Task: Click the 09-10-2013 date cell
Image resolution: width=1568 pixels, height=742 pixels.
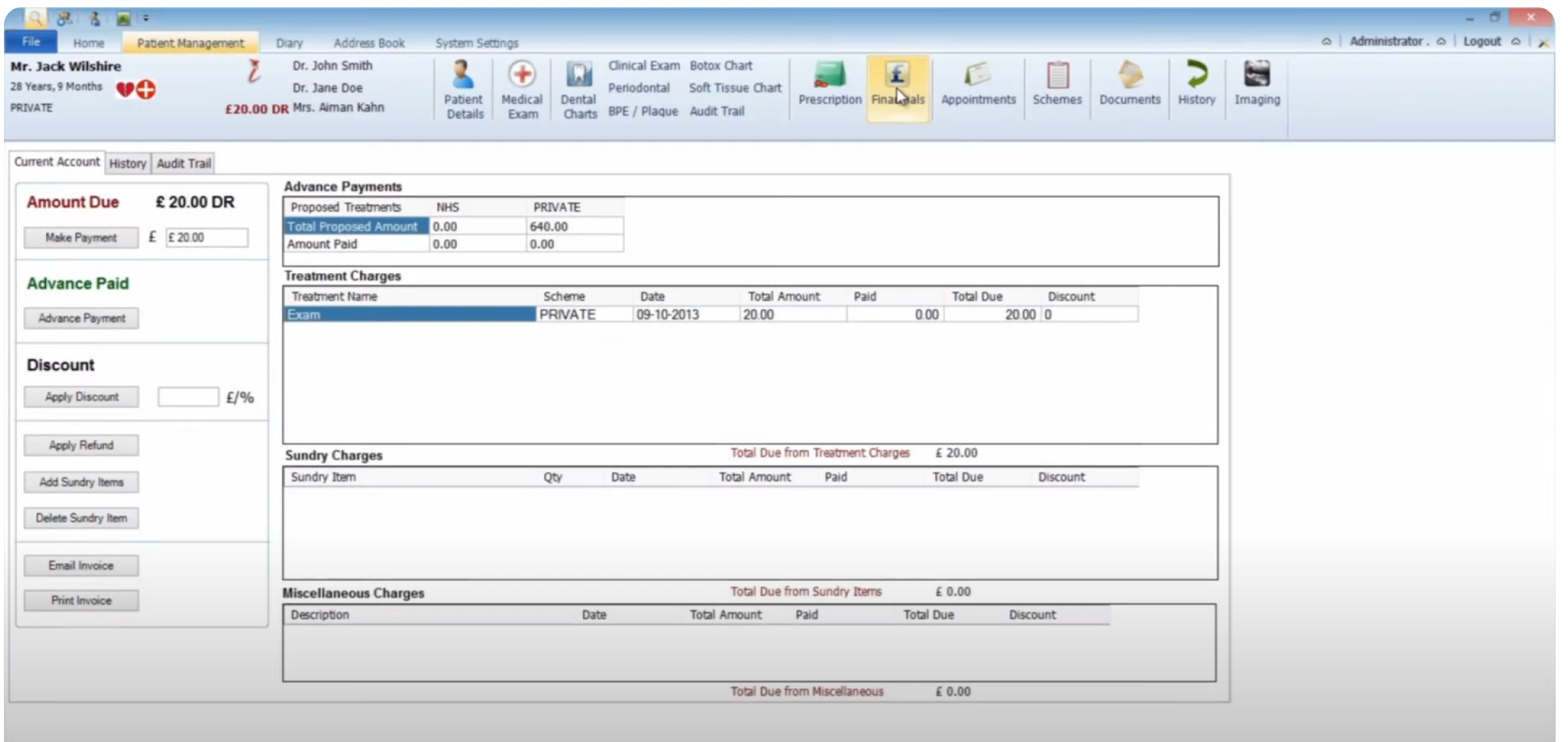Action: (x=686, y=314)
